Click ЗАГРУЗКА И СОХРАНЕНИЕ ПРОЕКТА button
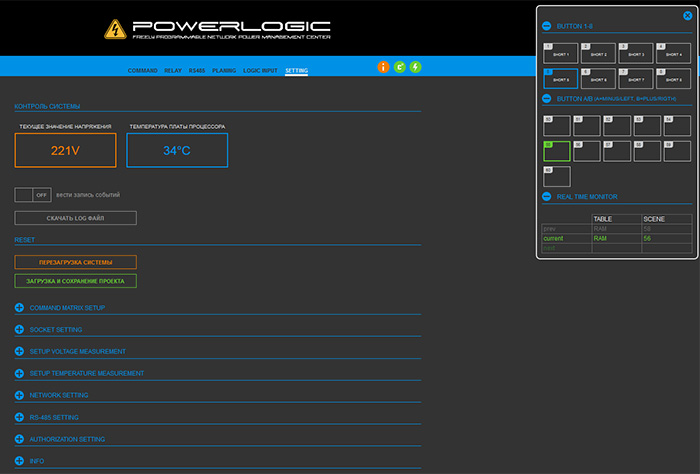 (x=75, y=281)
